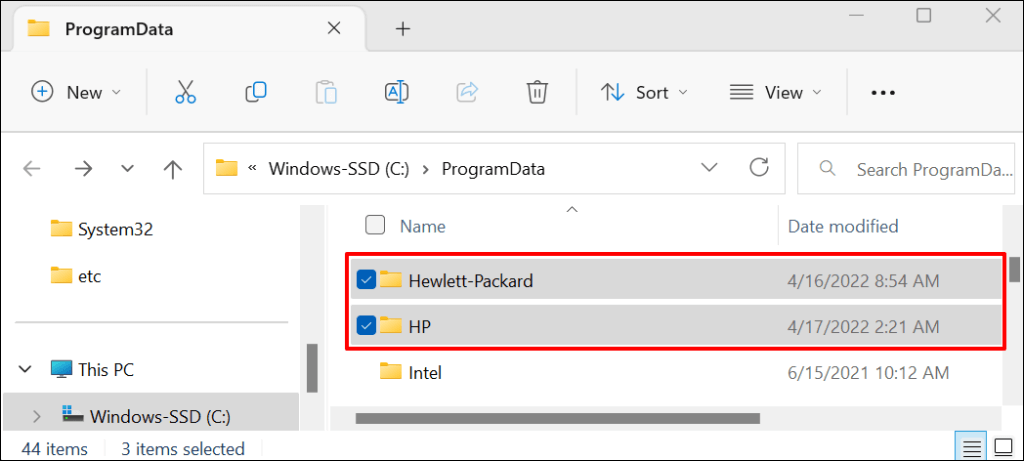Viewport: 1024px width, 461px height.
Task: Uncheck the HP folder checkbox
Action: [366, 326]
